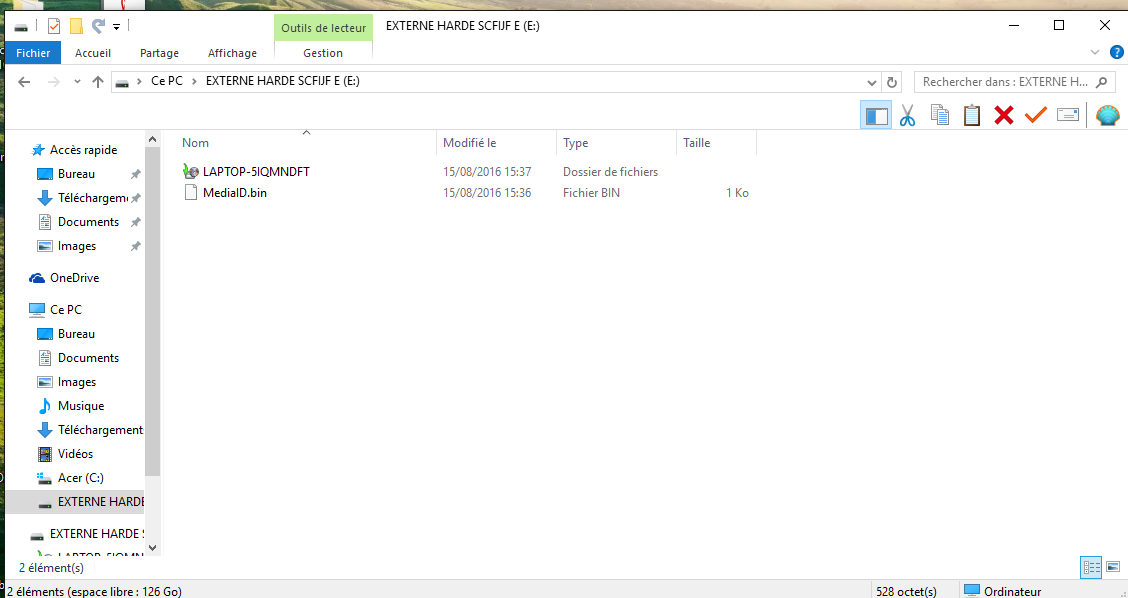Click the red X delete icon
Viewport: 1128px width, 598px height.
(1004, 115)
